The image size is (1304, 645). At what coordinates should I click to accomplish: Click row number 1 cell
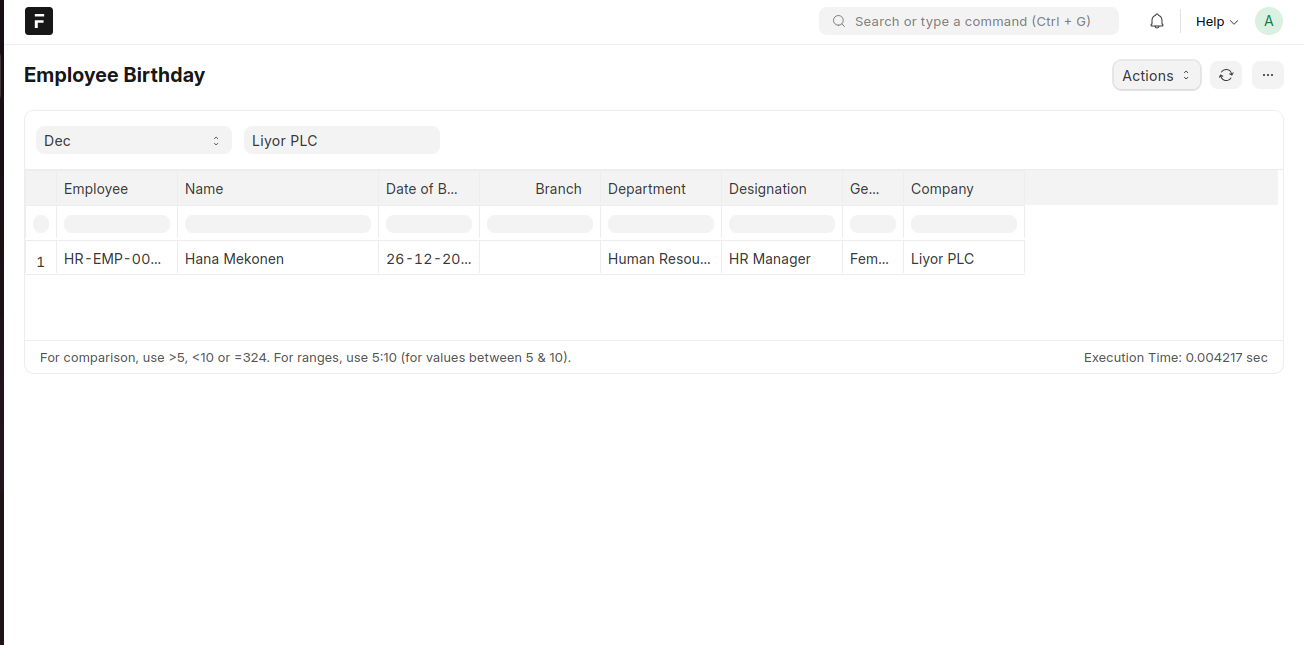click(41, 261)
